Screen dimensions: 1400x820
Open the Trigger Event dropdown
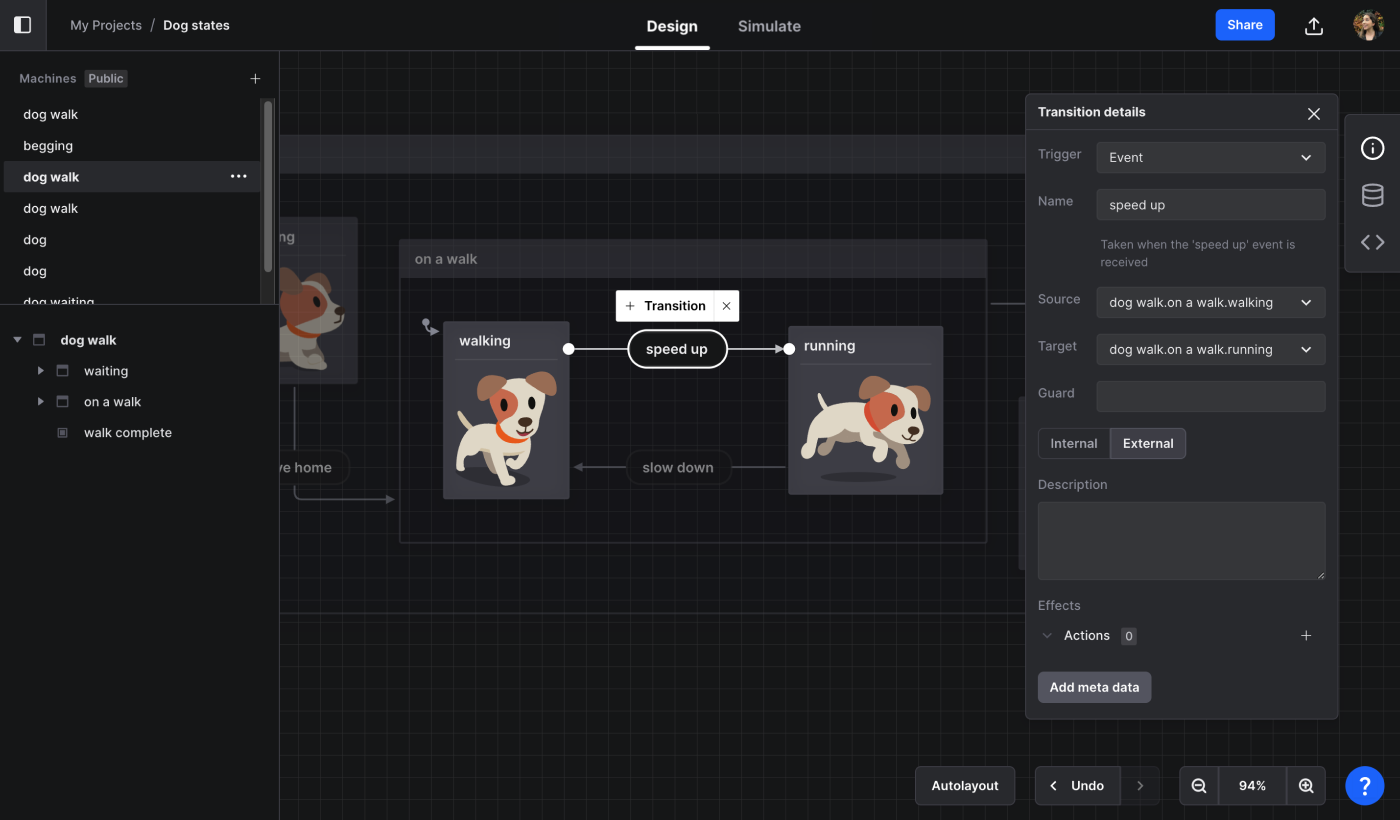(x=1210, y=158)
